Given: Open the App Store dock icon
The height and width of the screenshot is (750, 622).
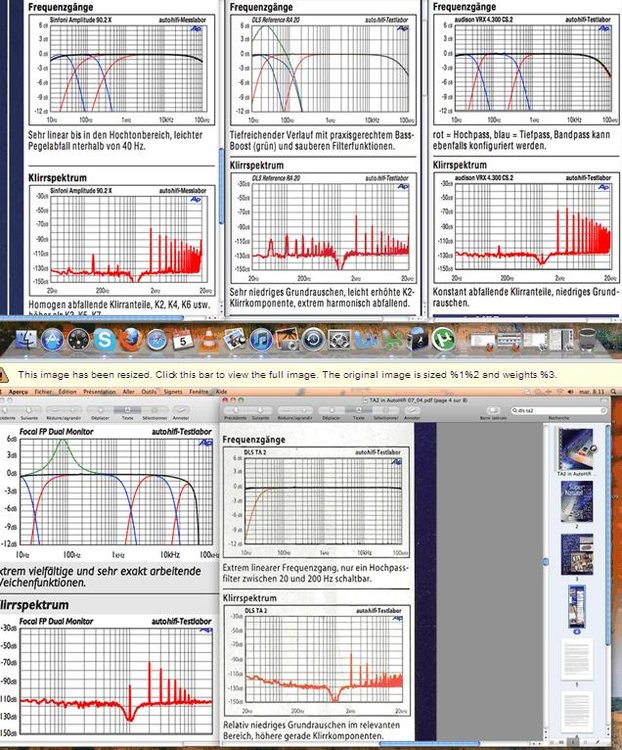Looking at the screenshot, I should click(52, 340).
